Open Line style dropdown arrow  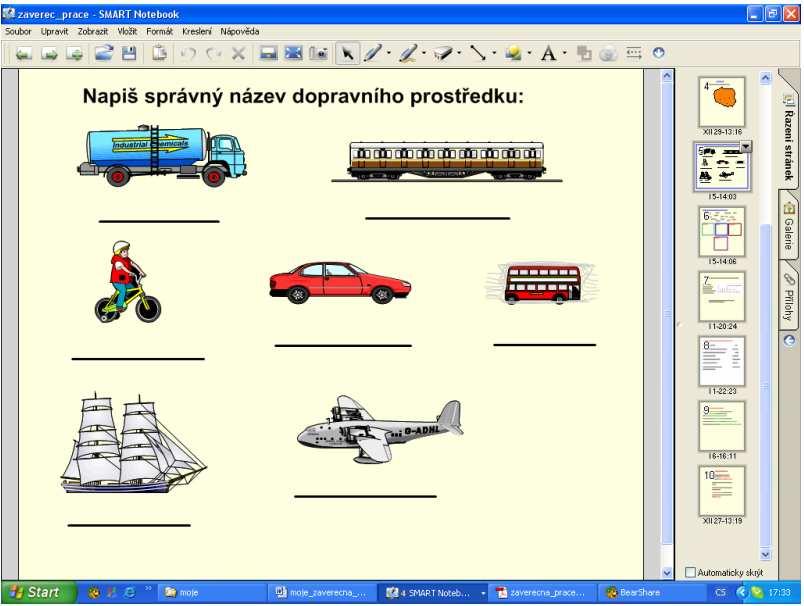(x=494, y=53)
